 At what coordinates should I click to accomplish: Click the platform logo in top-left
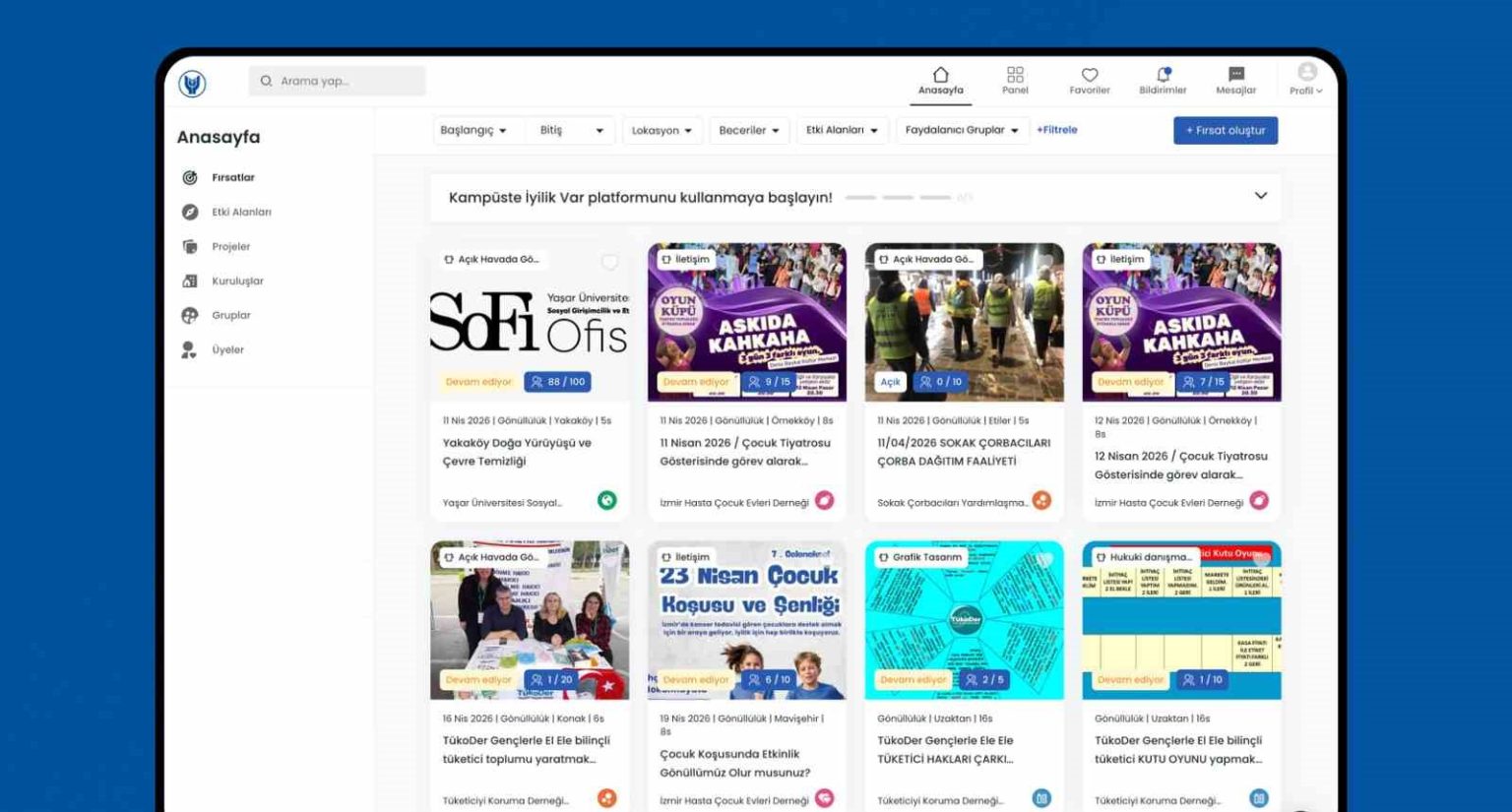pyautogui.click(x=192, y=84)
